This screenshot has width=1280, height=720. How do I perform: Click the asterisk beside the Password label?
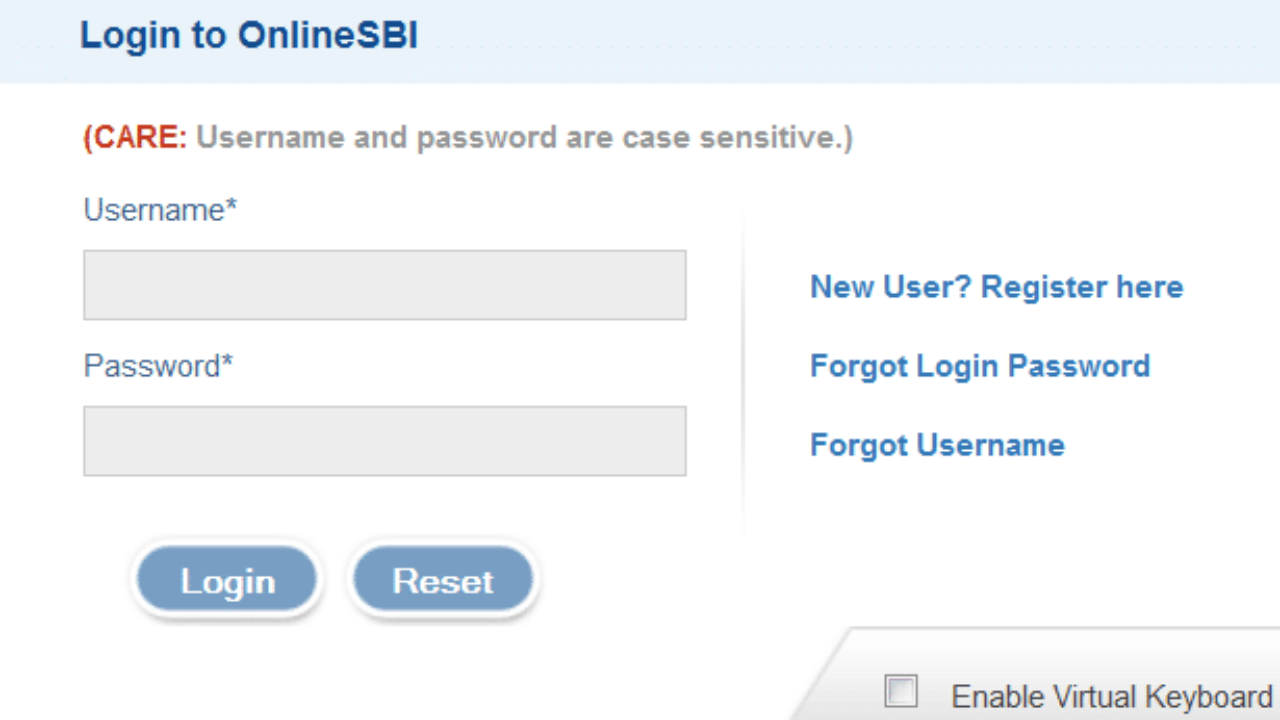[227, 363]
